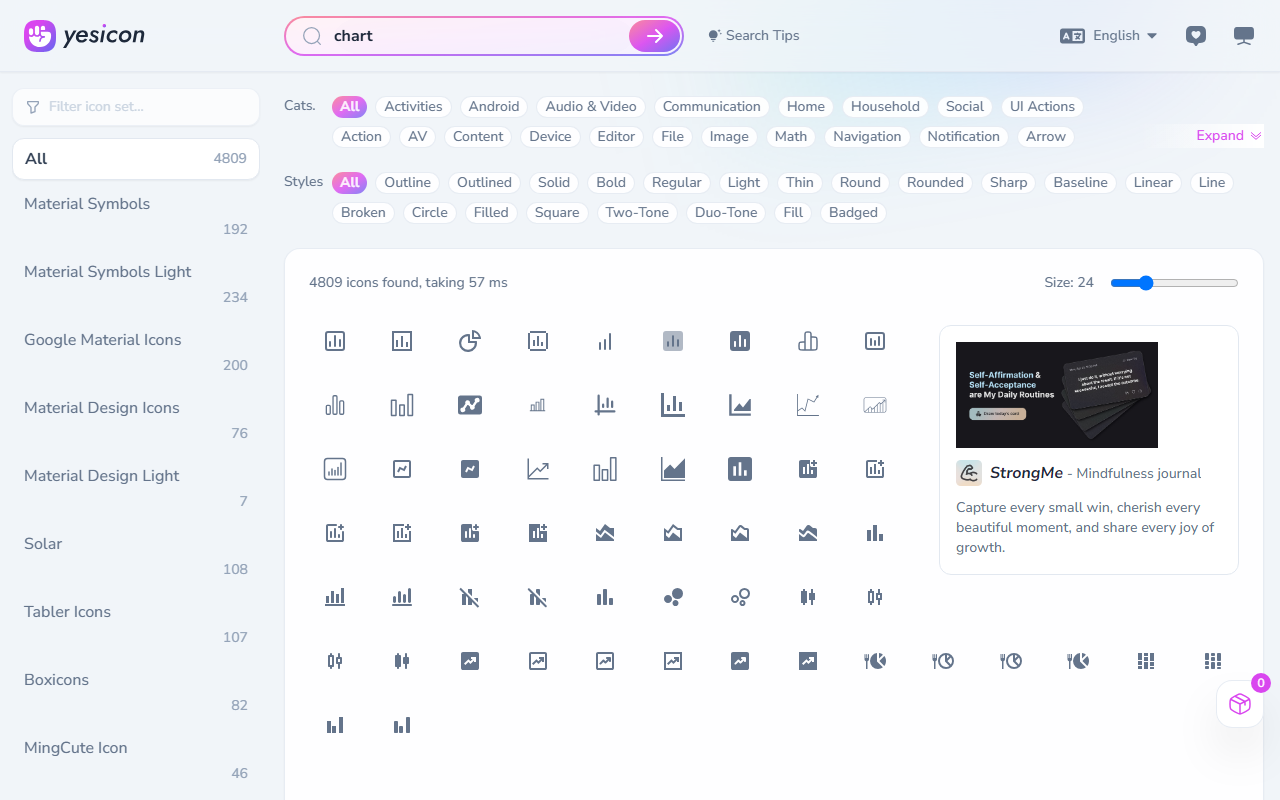Enable the Rounded style filter

click(x=935, y=183)
